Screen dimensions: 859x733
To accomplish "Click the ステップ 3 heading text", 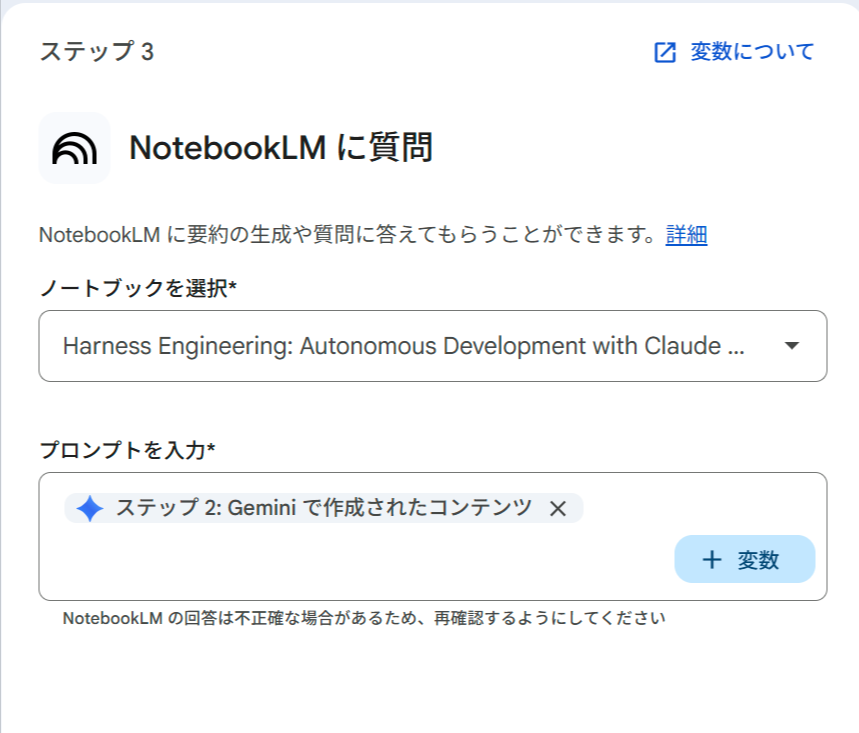I will coord(97,51).
